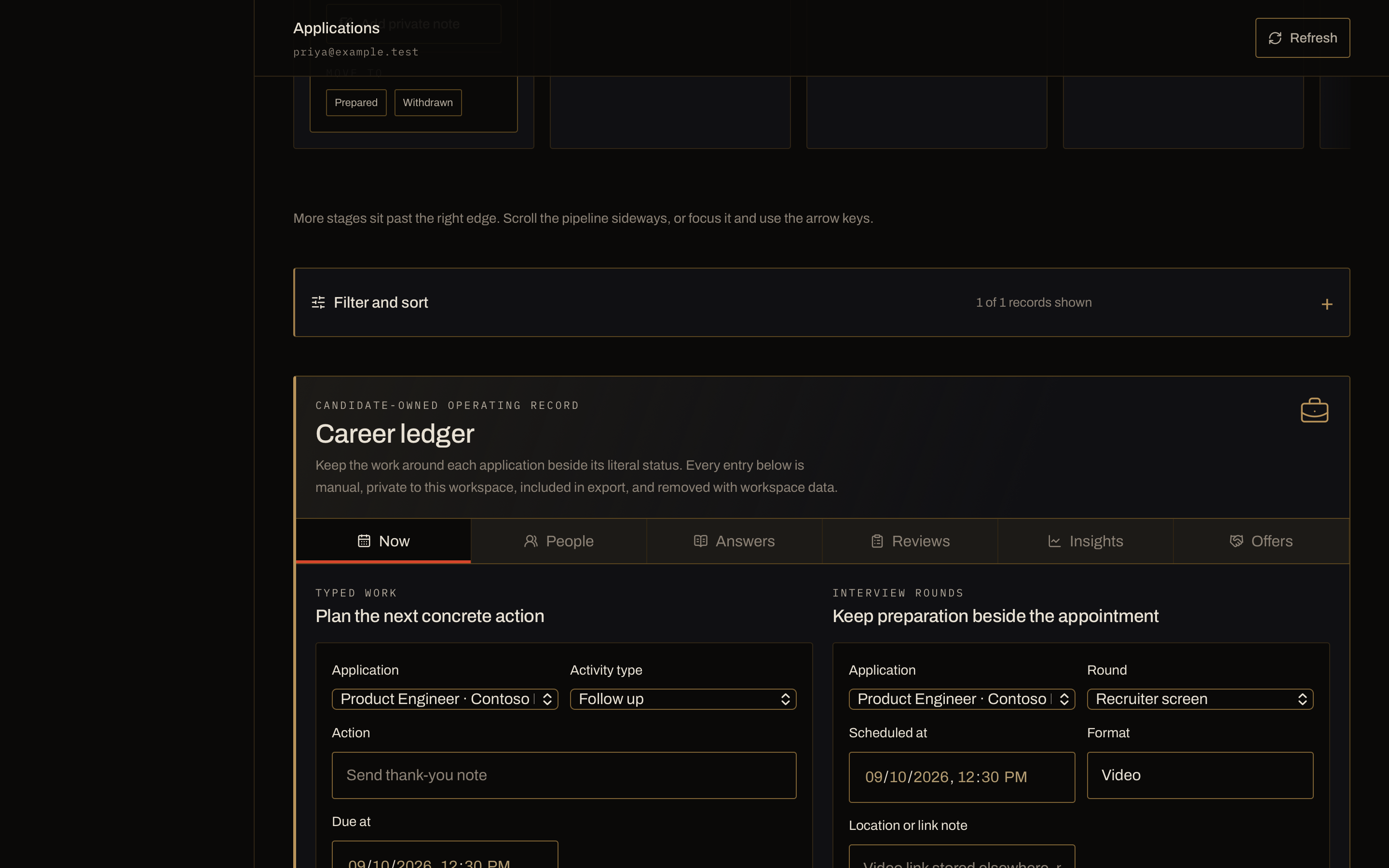Screen dimensions: 1389x868
Task: Click the Applications page title
Action: click(x=336, y=28)
